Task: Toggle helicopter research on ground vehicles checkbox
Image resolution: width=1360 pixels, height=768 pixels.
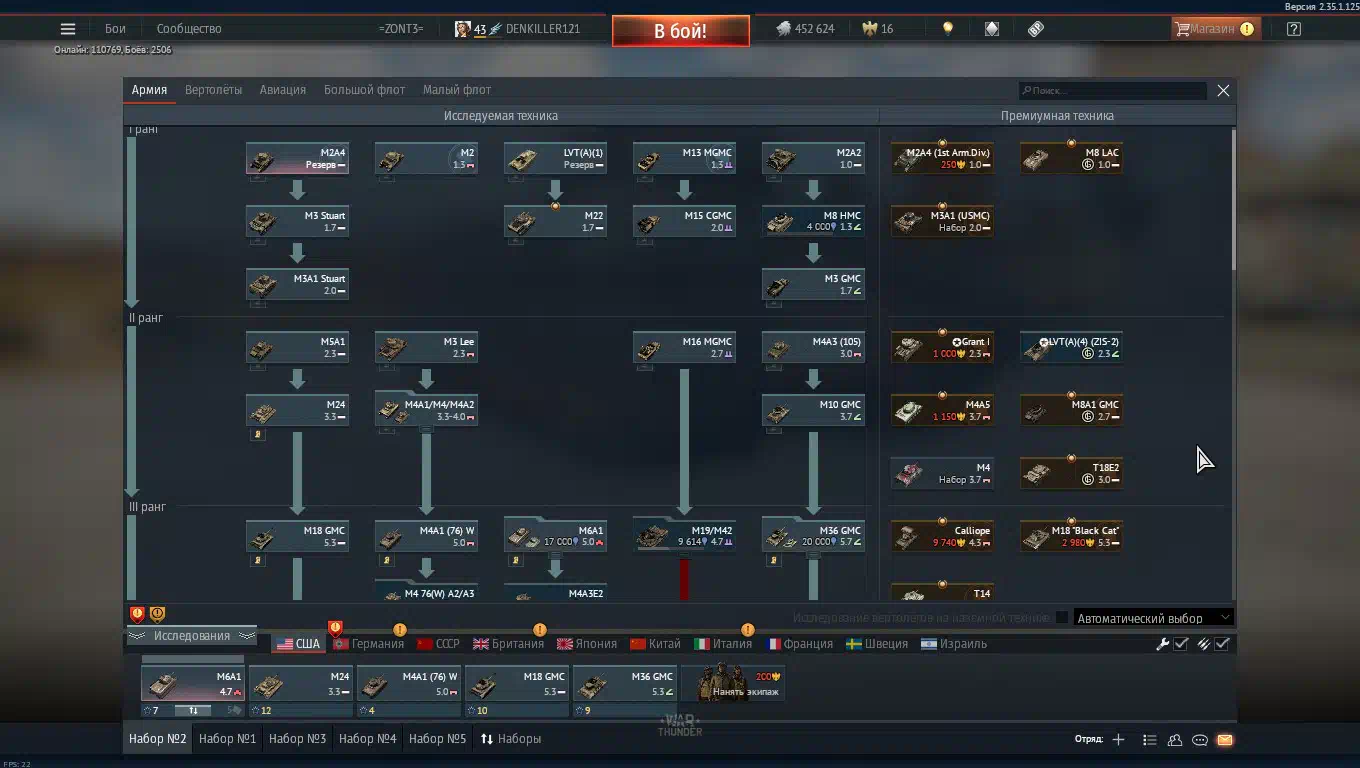Action: pyautogui.click(x=1062, y=618)
